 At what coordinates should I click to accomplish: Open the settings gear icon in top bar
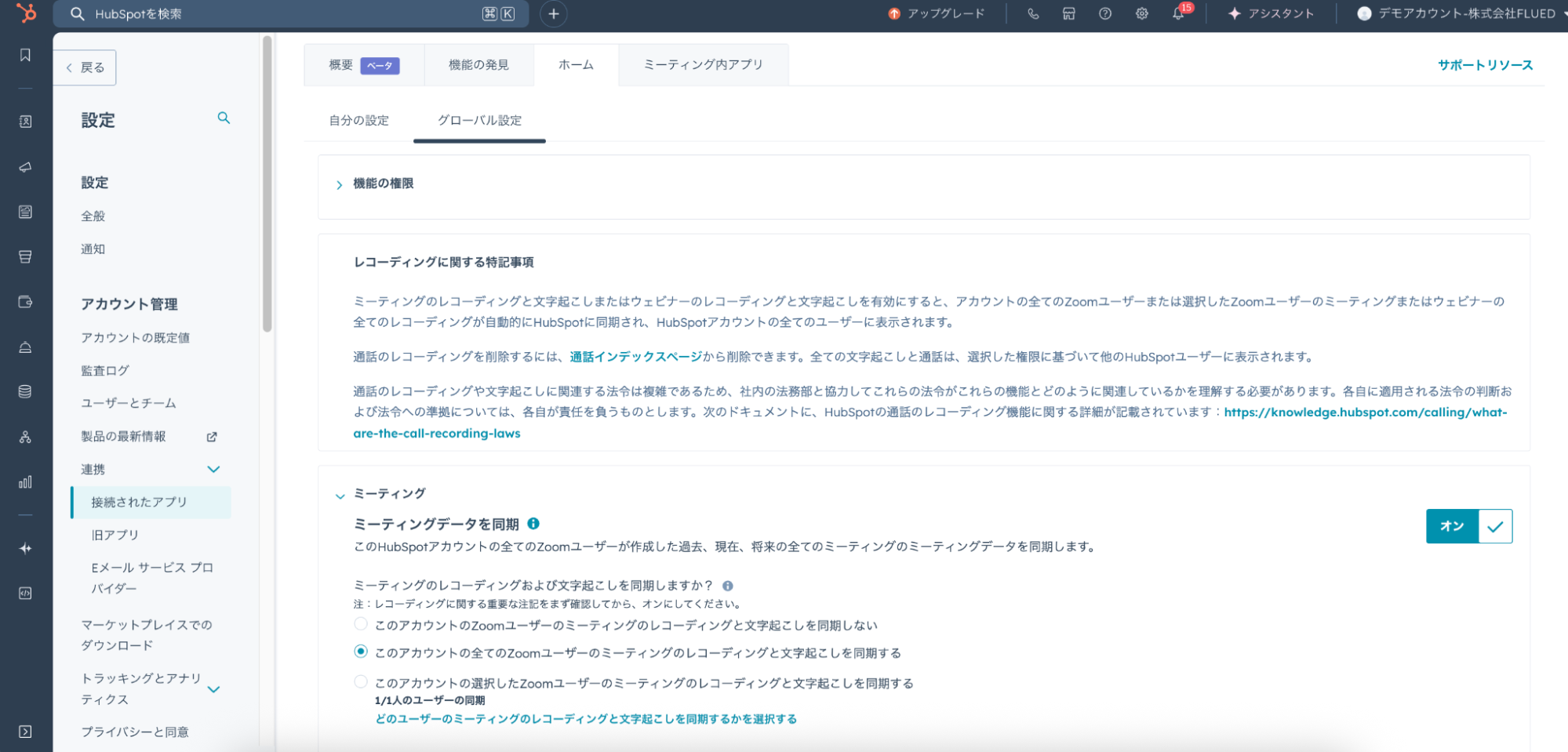point(1141,13)
